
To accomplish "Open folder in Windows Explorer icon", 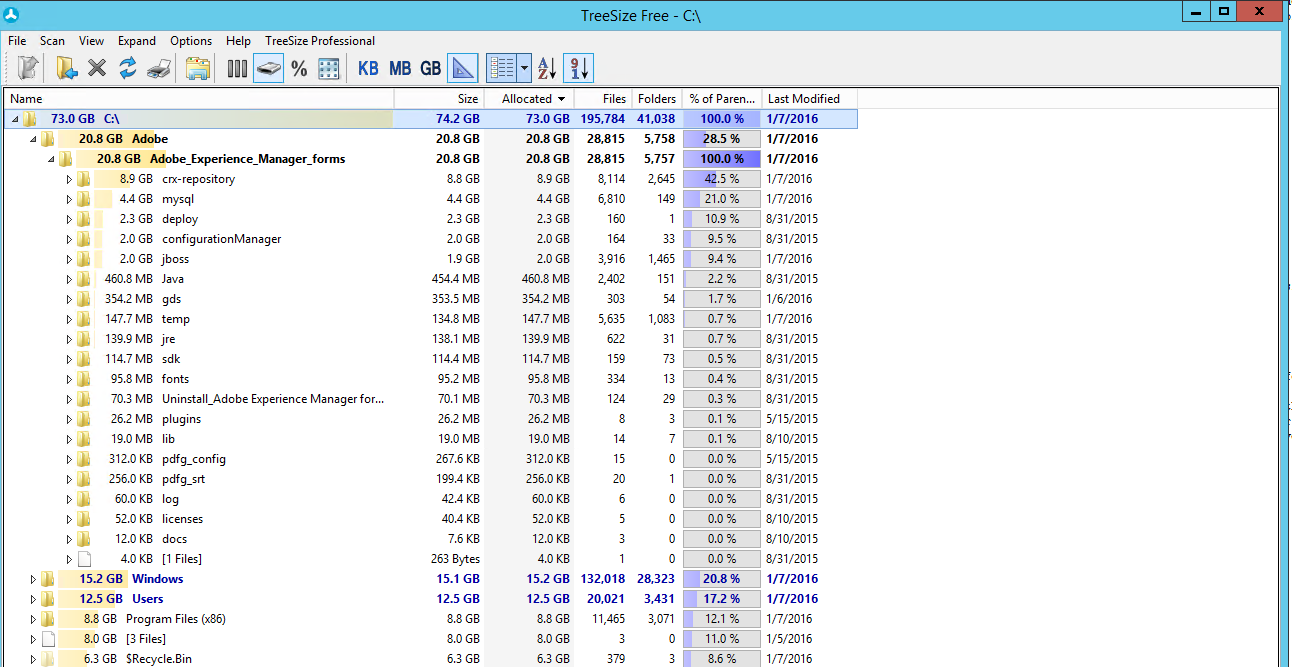I will coord(198,68).
